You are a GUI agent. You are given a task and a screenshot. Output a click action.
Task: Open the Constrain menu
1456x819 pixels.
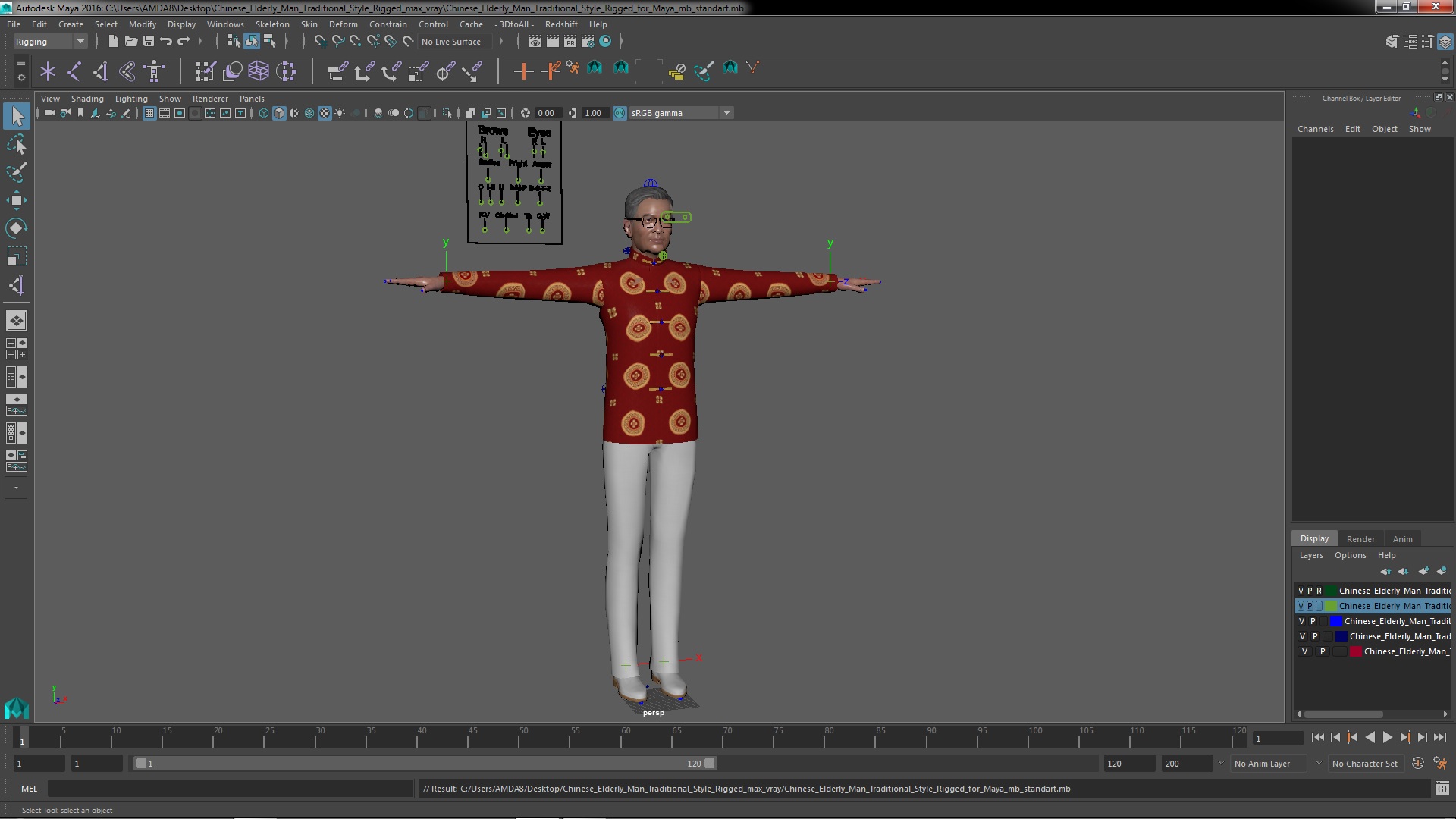pos(388,24)
